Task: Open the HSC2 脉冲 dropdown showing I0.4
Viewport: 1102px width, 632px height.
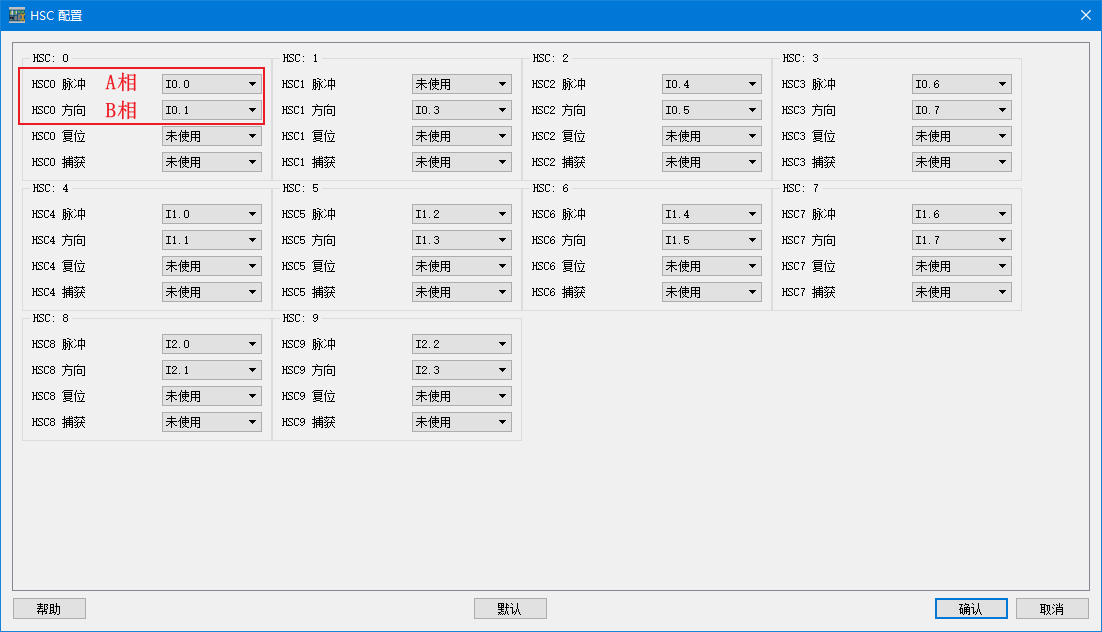Action: (712, 84)
